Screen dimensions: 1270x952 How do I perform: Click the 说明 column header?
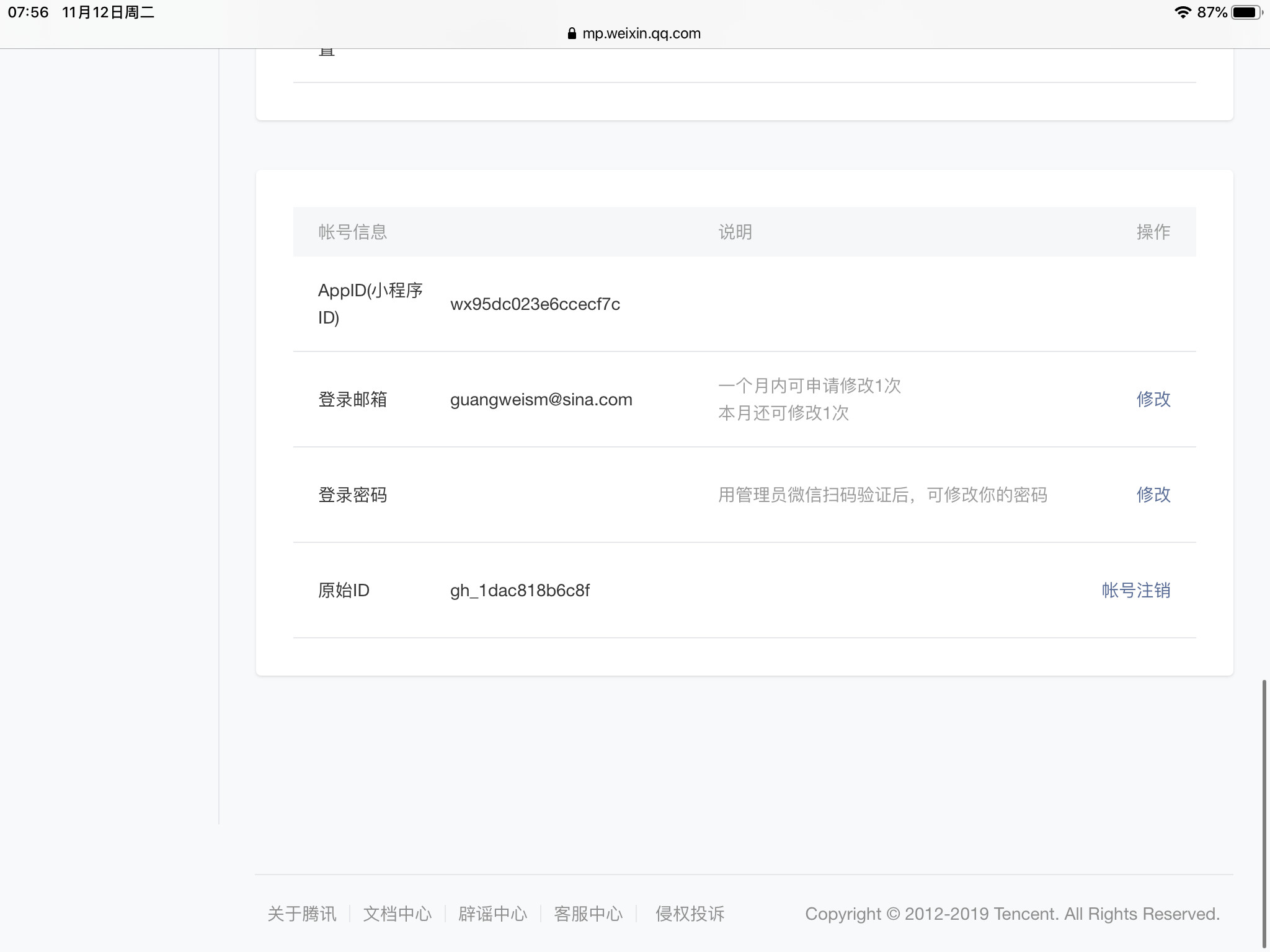pyautogui.click(x=735, y=232)
